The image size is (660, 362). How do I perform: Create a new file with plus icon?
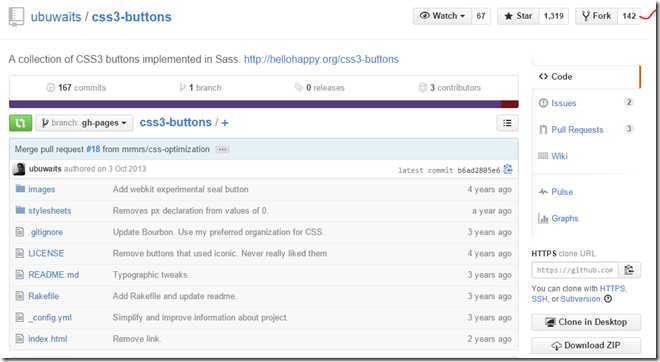pos(225,123)
